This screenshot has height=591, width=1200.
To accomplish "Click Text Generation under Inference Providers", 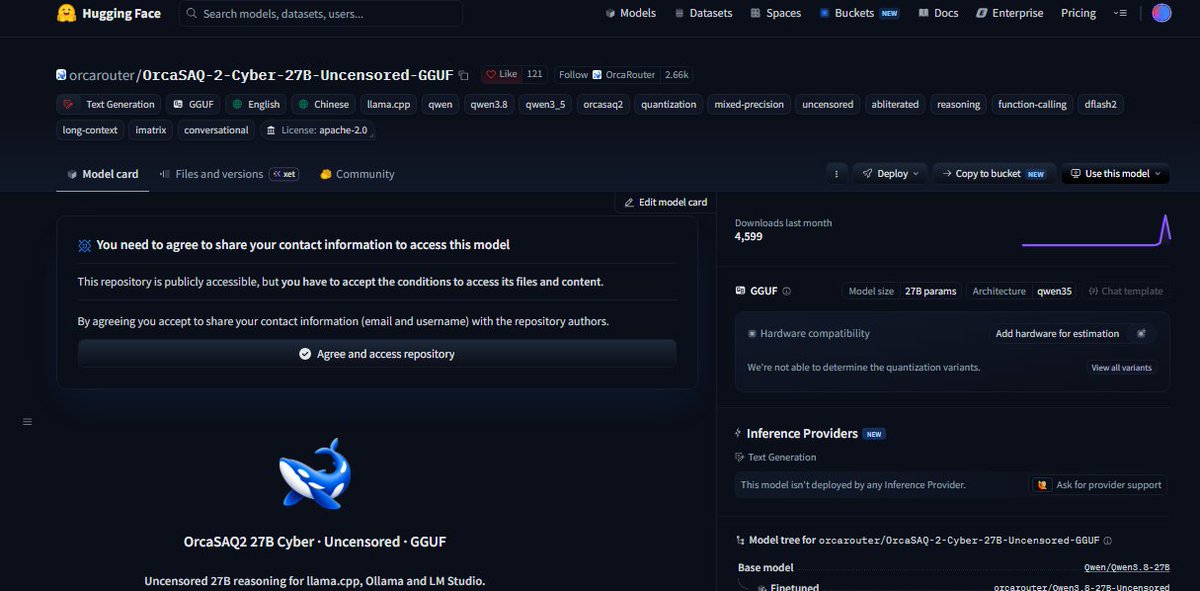I will 775,457.
